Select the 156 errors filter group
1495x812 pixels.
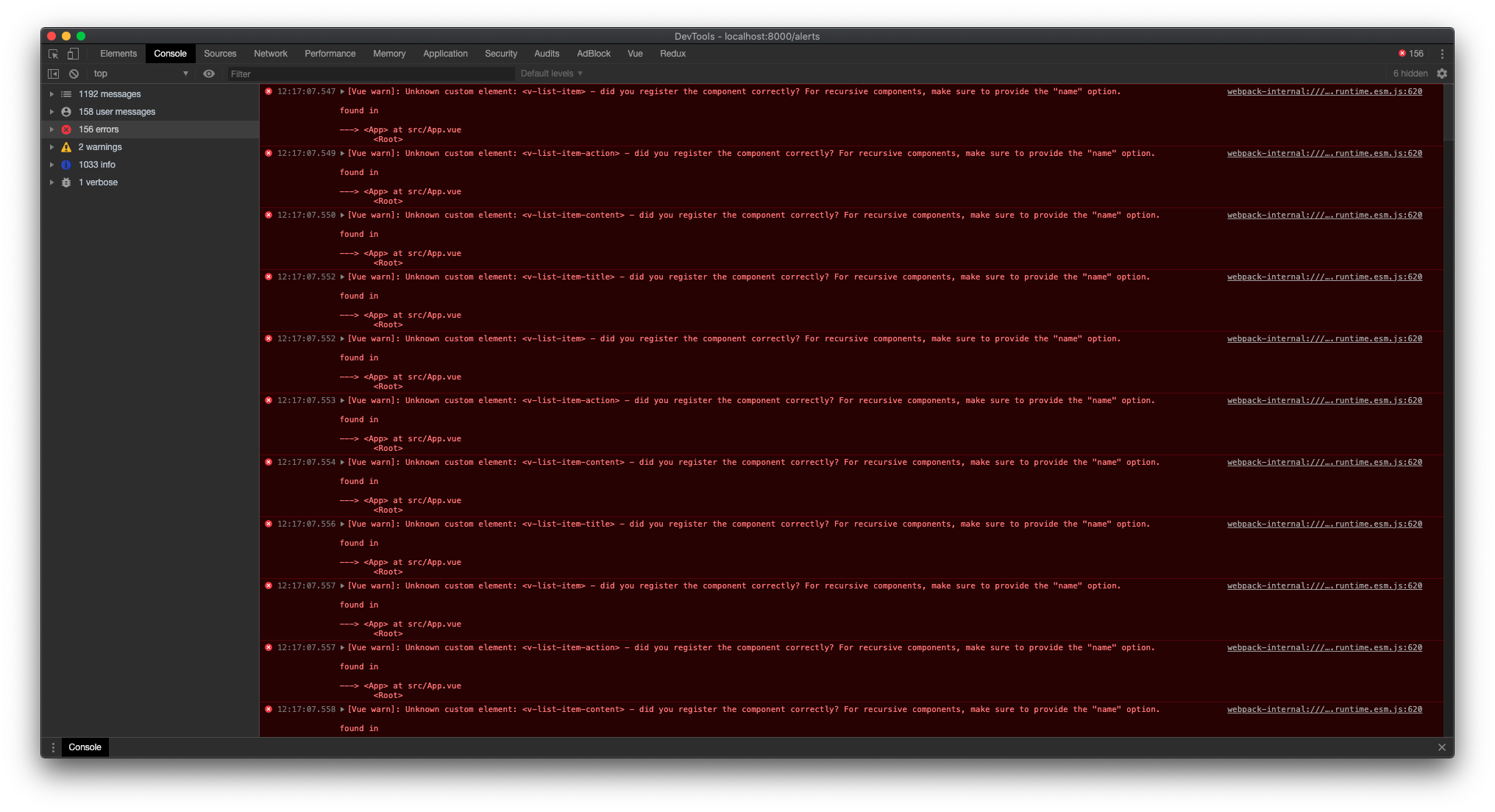click(98, 129)
